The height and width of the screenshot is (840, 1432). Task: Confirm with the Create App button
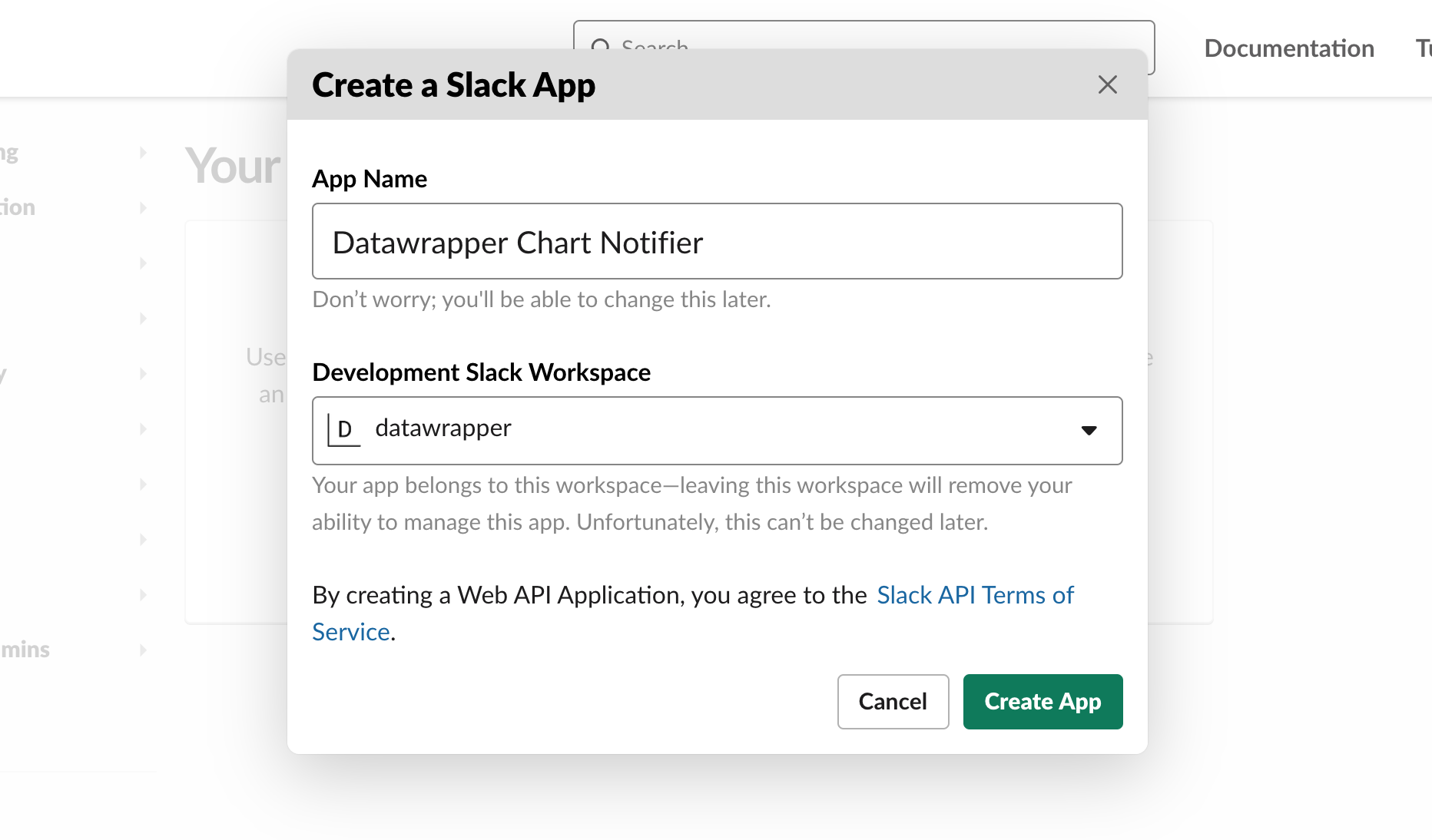pyautogui.click(x=1043, y=702)
